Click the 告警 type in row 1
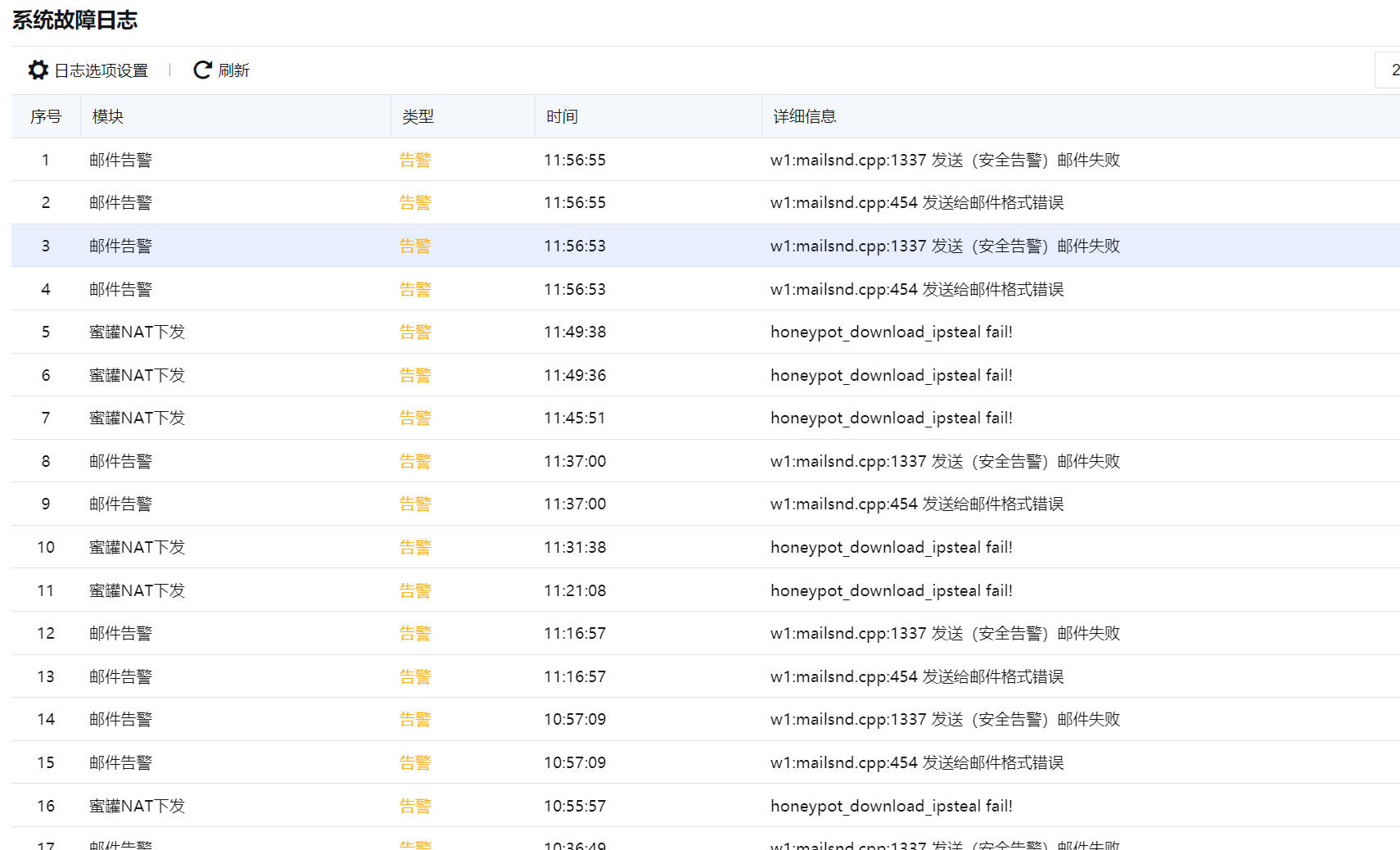Screen dimensions: 1400x850 [415, 160]
